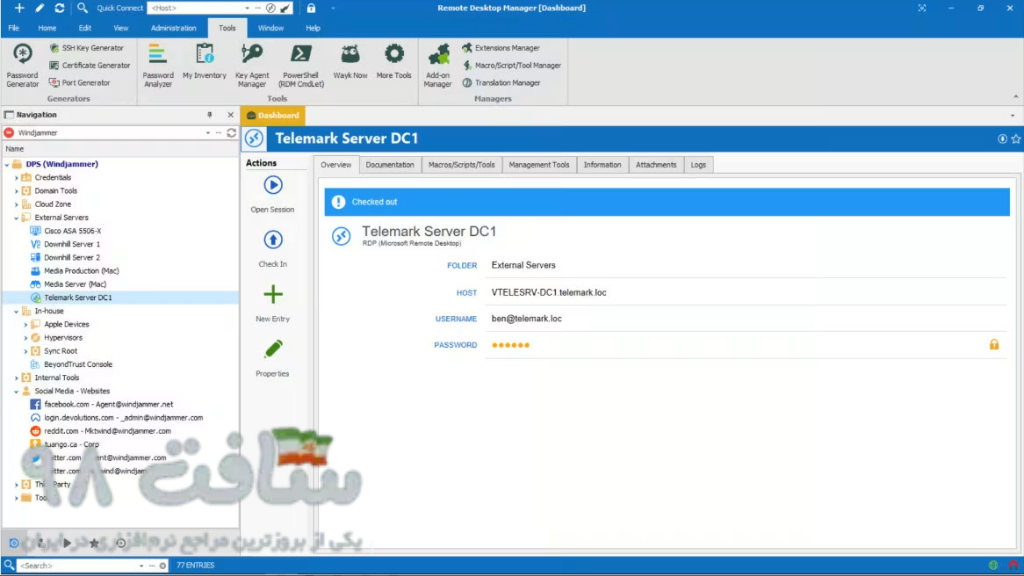Click the Properties pencil icon
The image size is (1024, 576).
(x=273, y=349)
